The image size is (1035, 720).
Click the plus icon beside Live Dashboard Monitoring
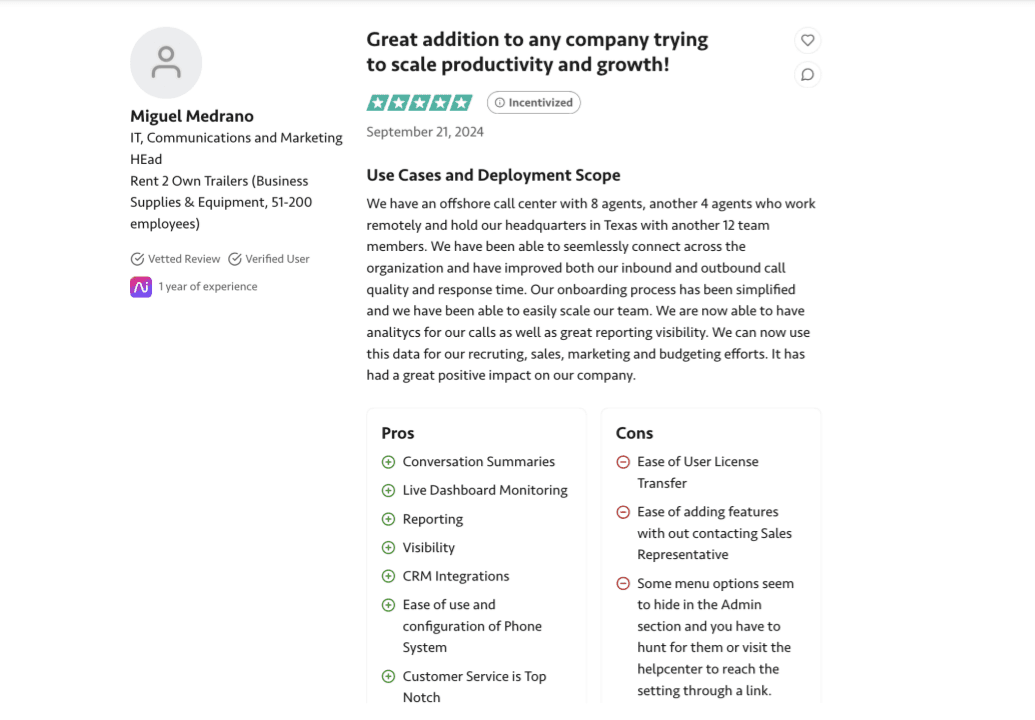(388, 491)
